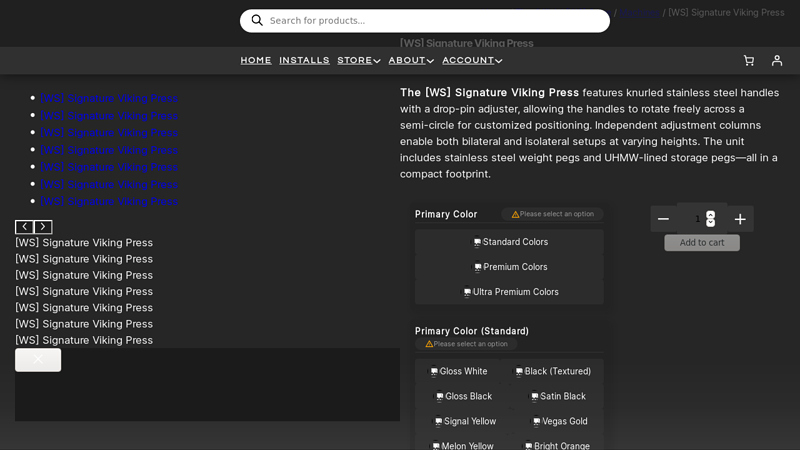Focus the Search for products field

[424, 20]
